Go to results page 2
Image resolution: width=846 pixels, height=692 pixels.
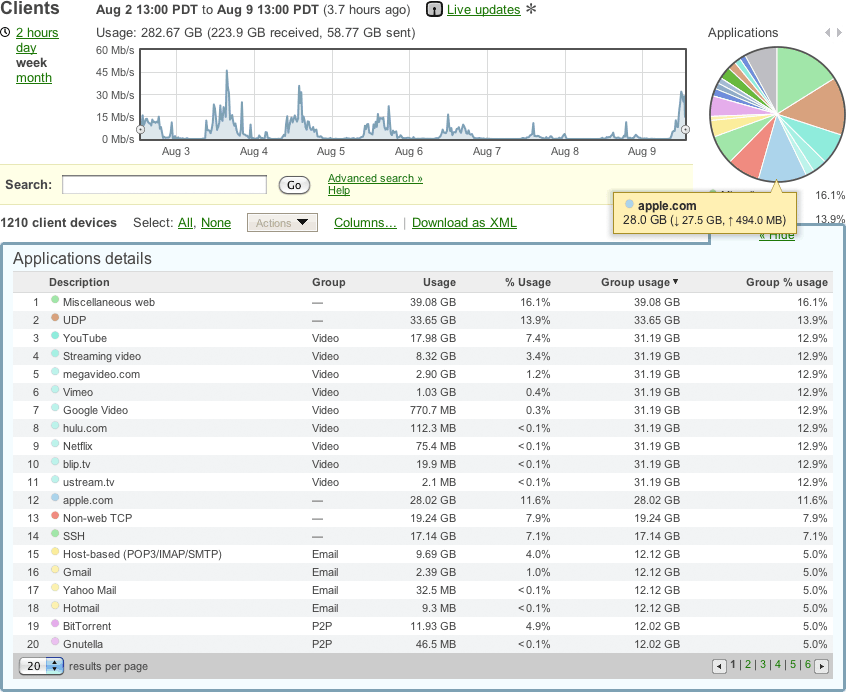[x=748, y=664]
